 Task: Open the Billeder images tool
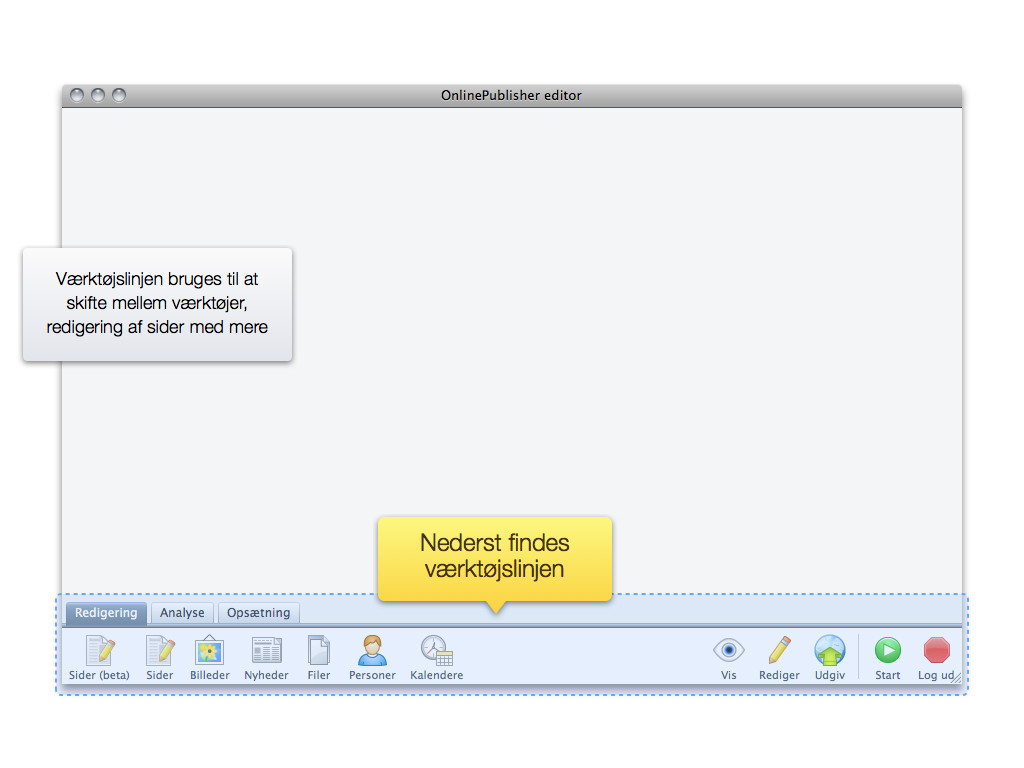(209, 657)
